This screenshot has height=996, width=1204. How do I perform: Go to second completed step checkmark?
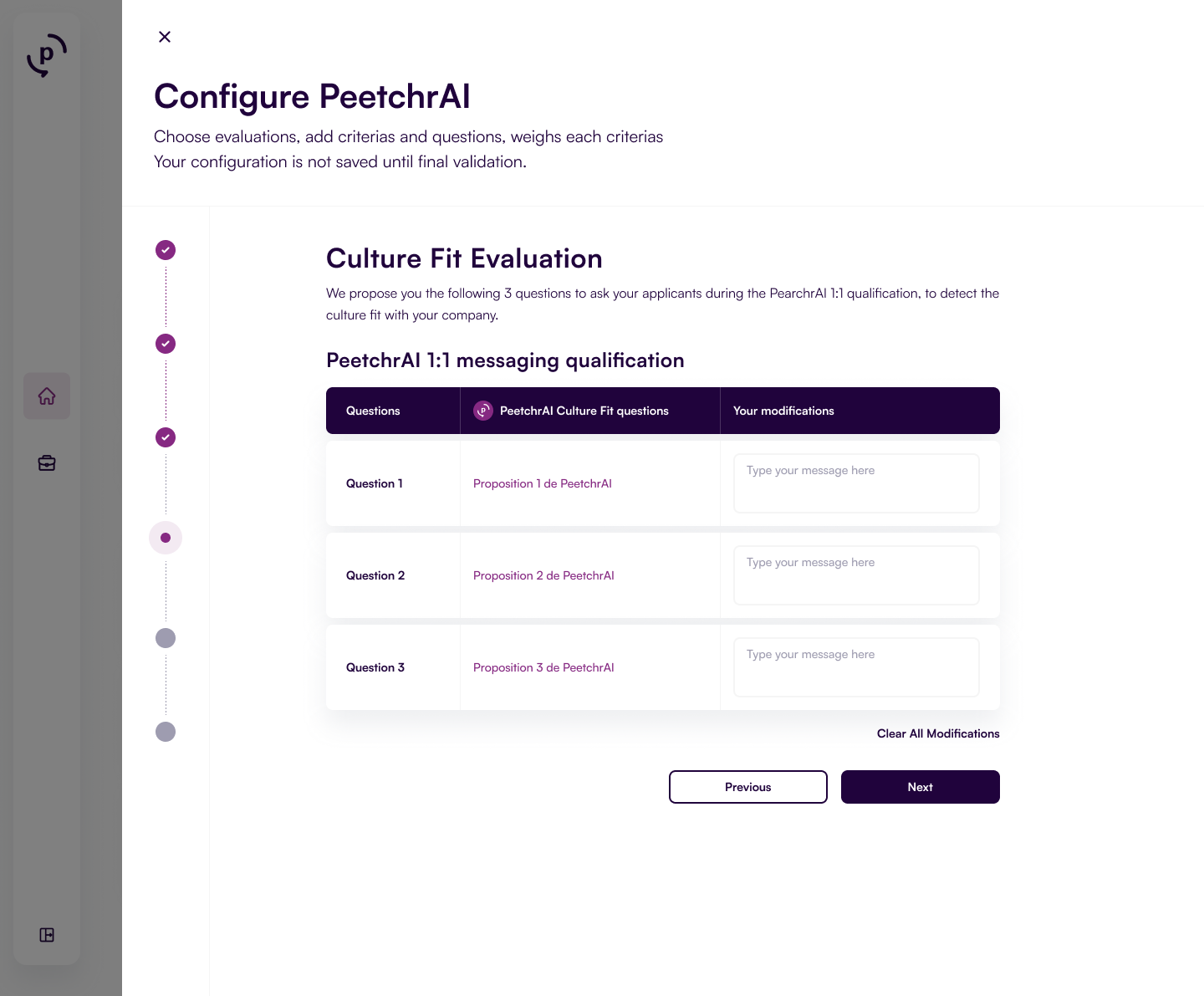166,344
